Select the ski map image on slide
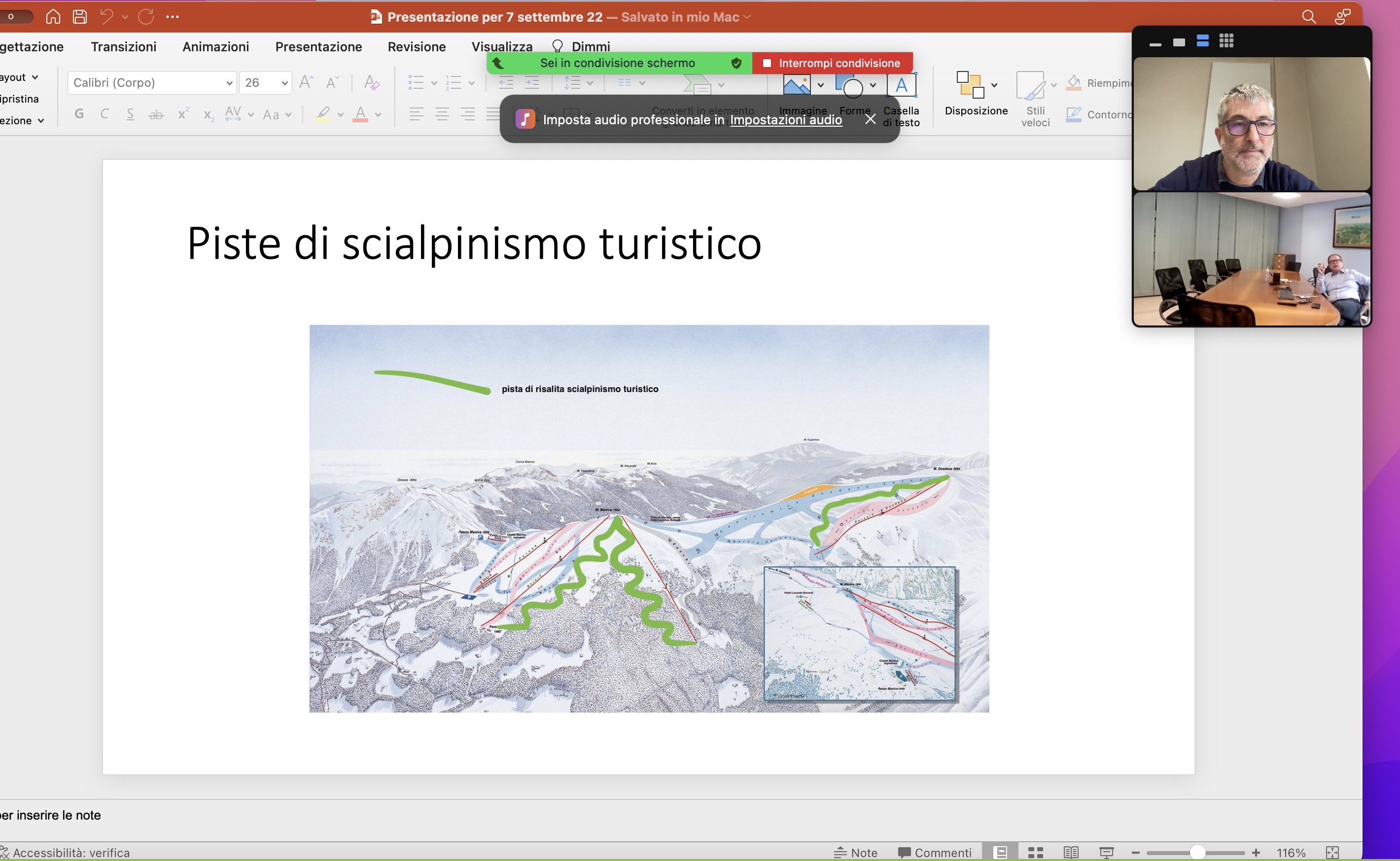Viewport: 1400px width, 861px height. [649, 519]
